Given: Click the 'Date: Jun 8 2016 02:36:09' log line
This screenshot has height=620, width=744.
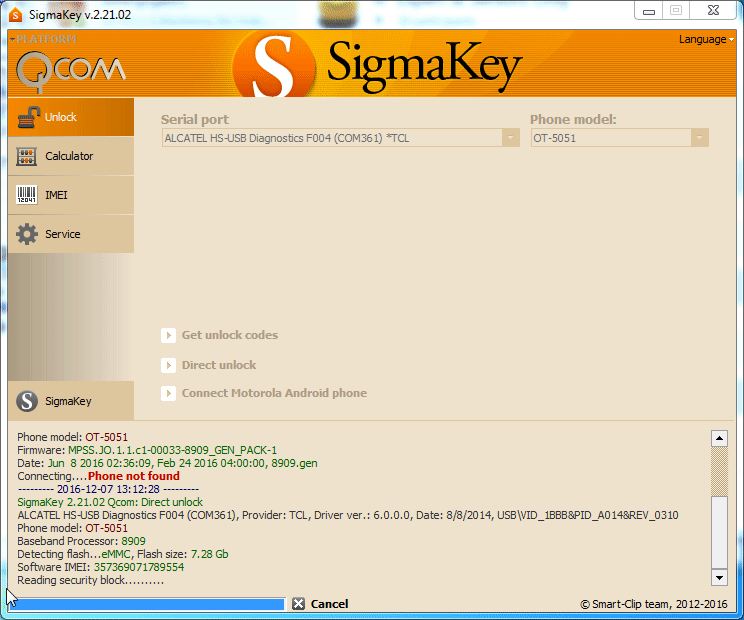Looking at the screenshot, I should [167, 463].
